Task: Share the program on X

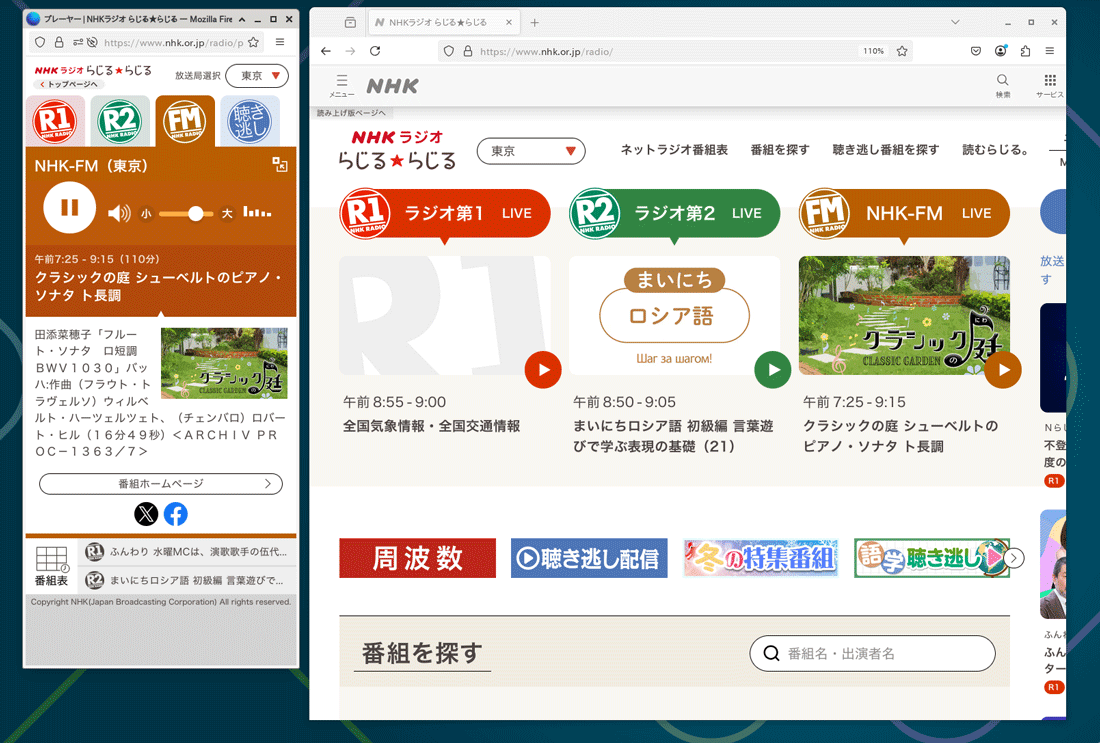Action: pyautogui.click(x=146, y=514)
